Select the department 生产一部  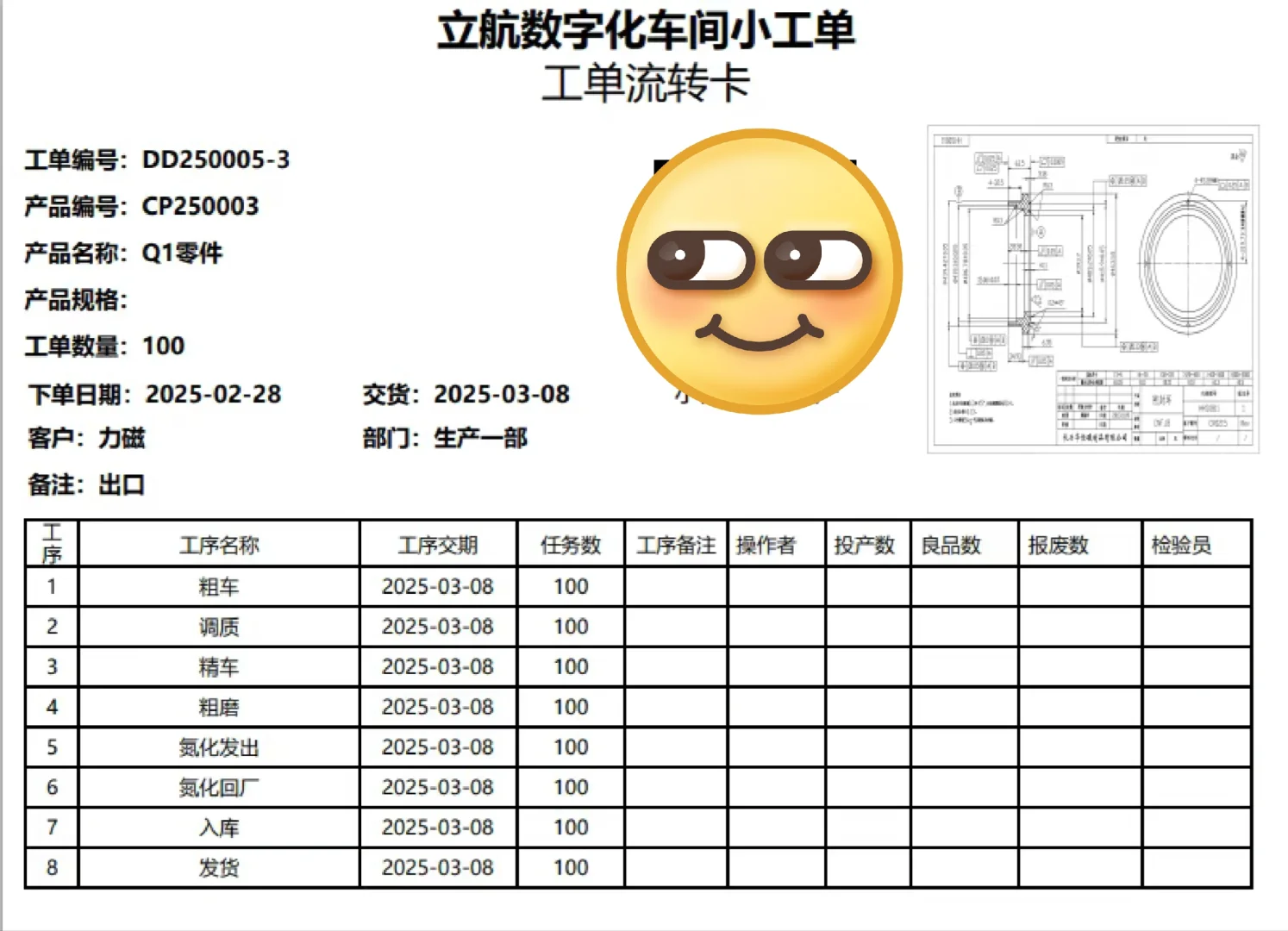click(480, 439)
